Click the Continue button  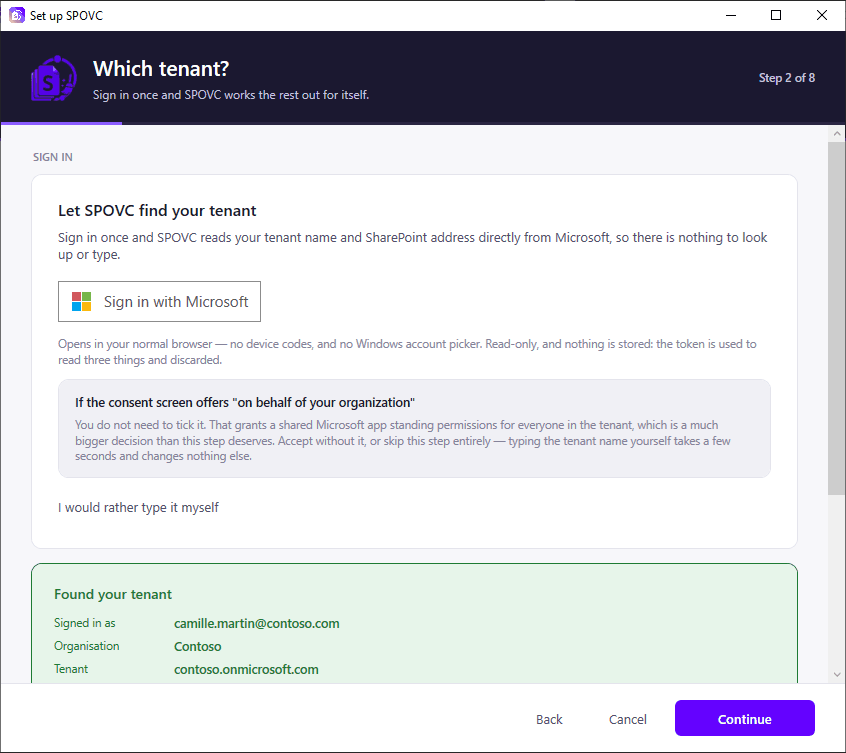click(745, 718)
